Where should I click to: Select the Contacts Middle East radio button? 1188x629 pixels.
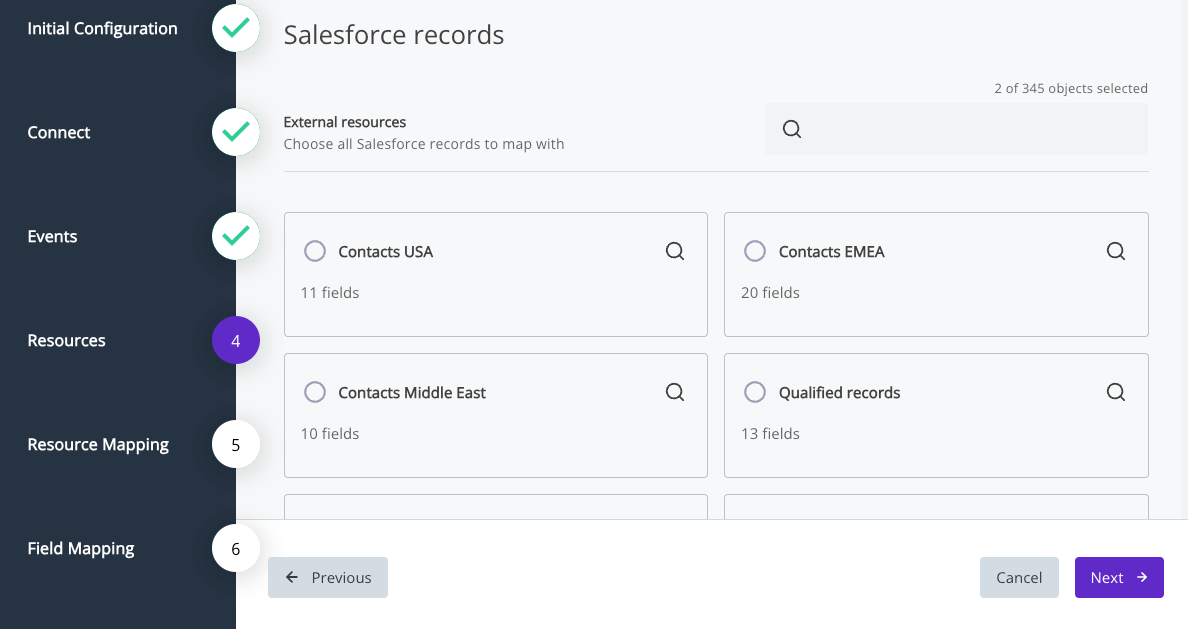tap(314, 392)
